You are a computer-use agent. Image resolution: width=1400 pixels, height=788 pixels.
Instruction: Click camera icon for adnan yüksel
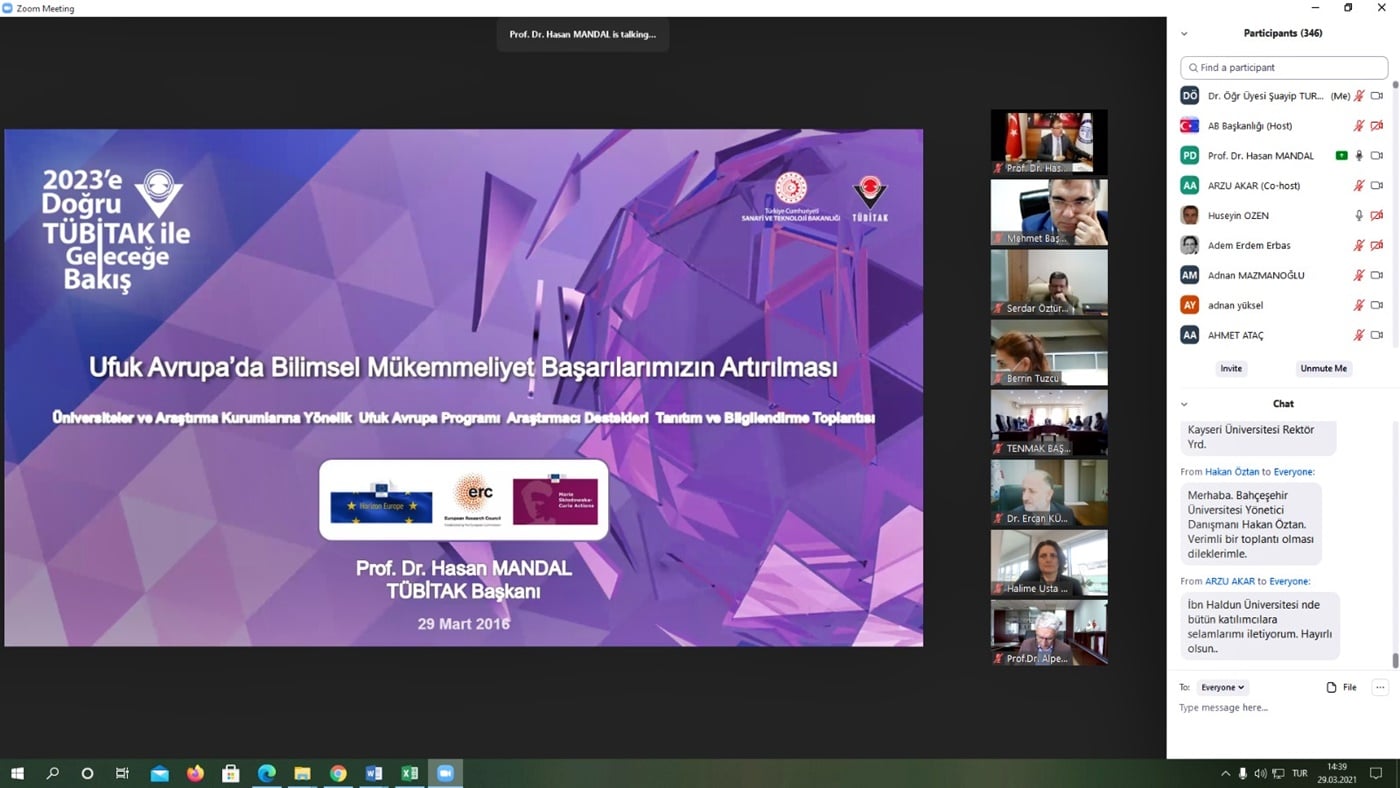[1377, 305]
